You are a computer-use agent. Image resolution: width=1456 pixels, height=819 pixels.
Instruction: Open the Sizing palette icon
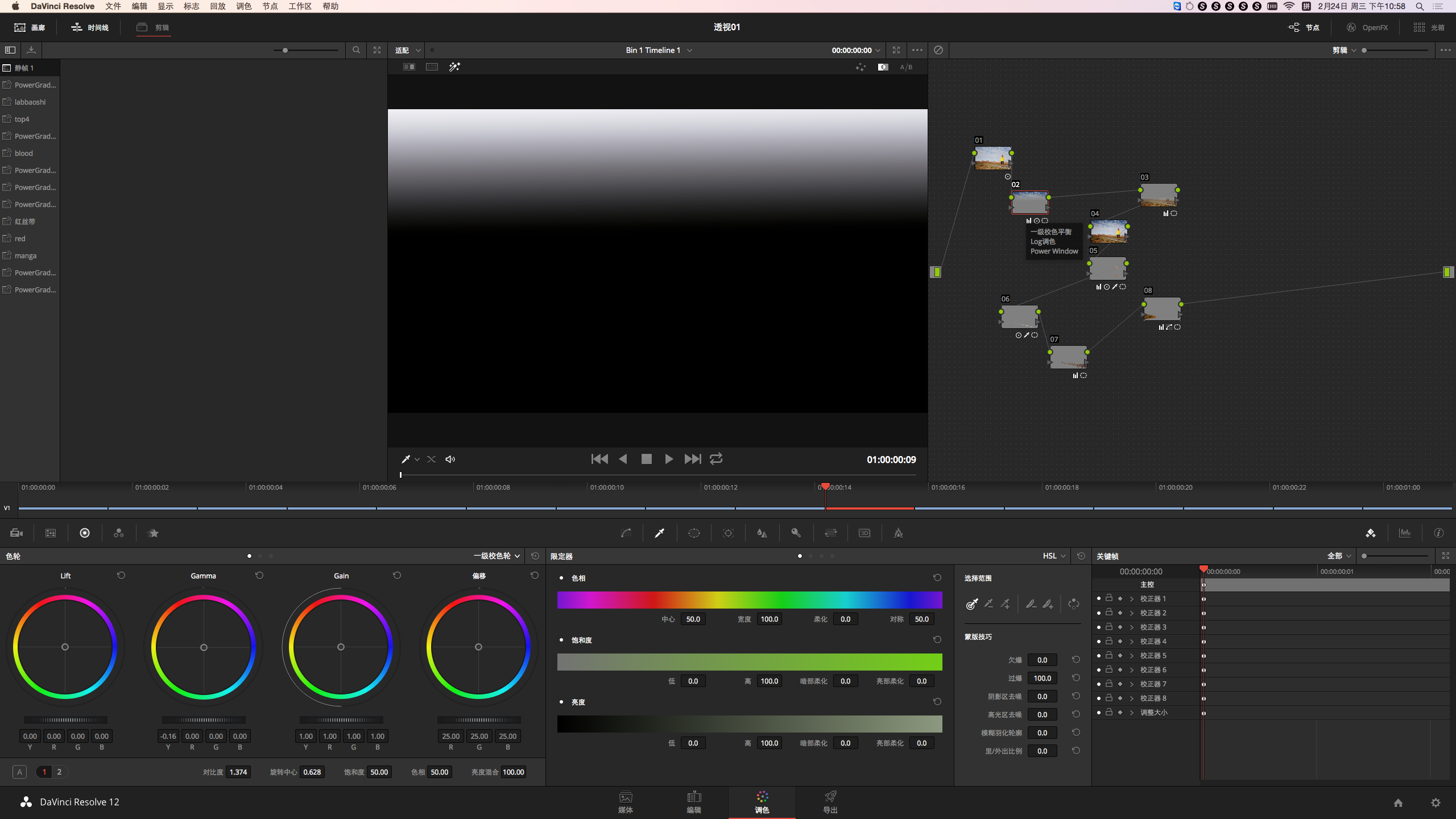tap(830, 533)
